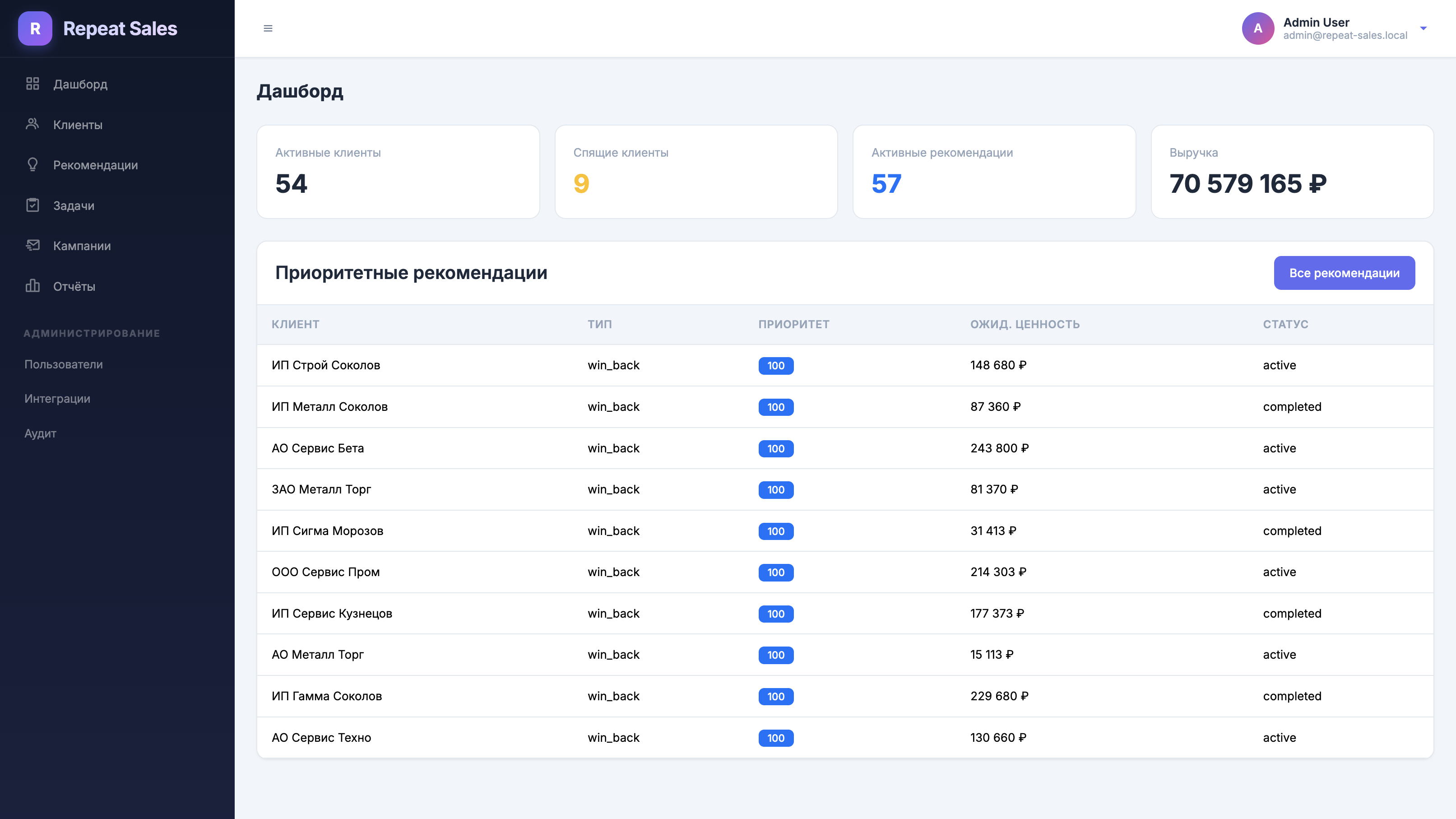Click priority badge for ИП Сервис Кузнецов

[775, 614]
